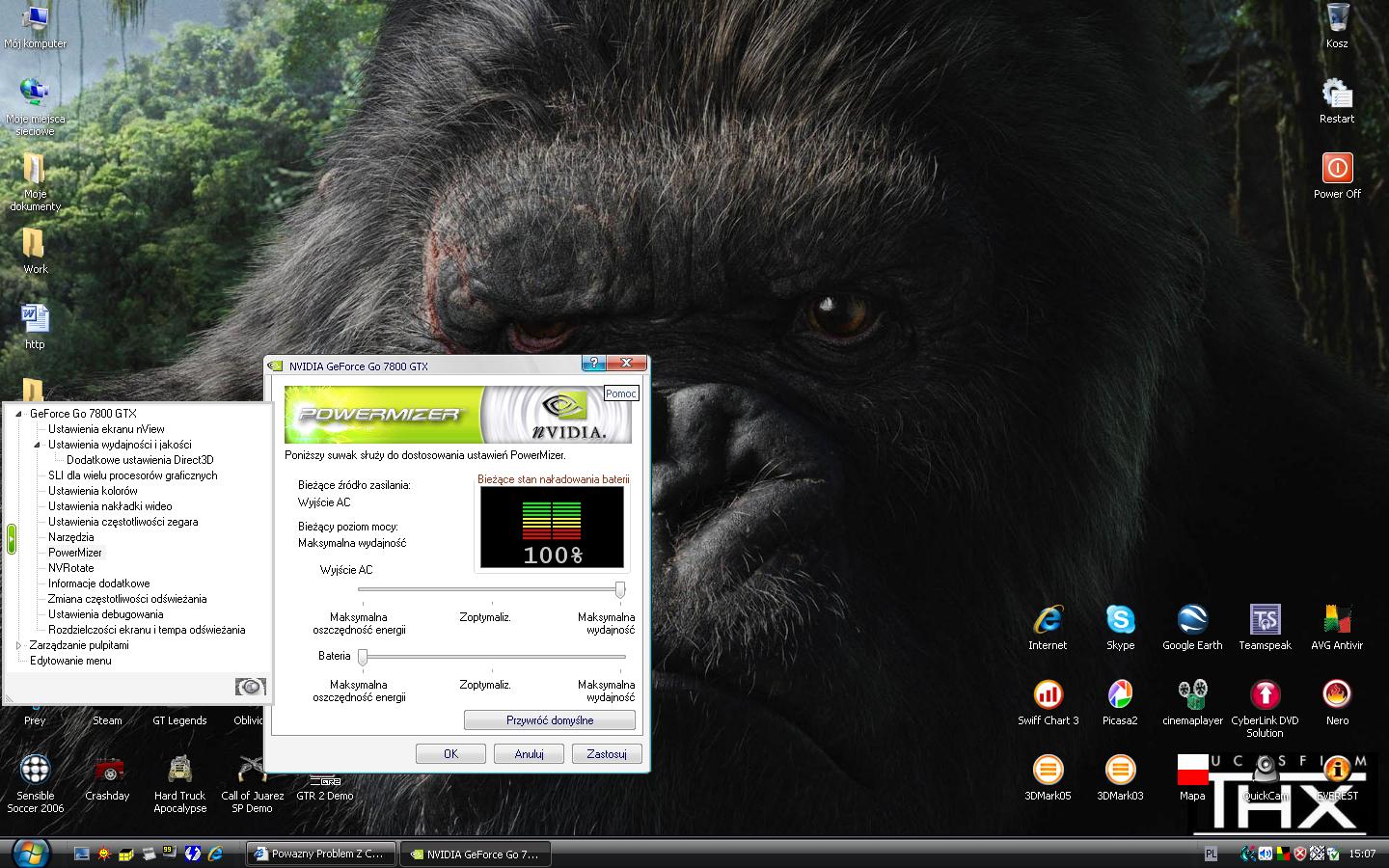This screenshot has width=1389, height=868.
Task: Open the cinemaplayer shortcut
Action: pyautogui.click(x=1192, y=702)
